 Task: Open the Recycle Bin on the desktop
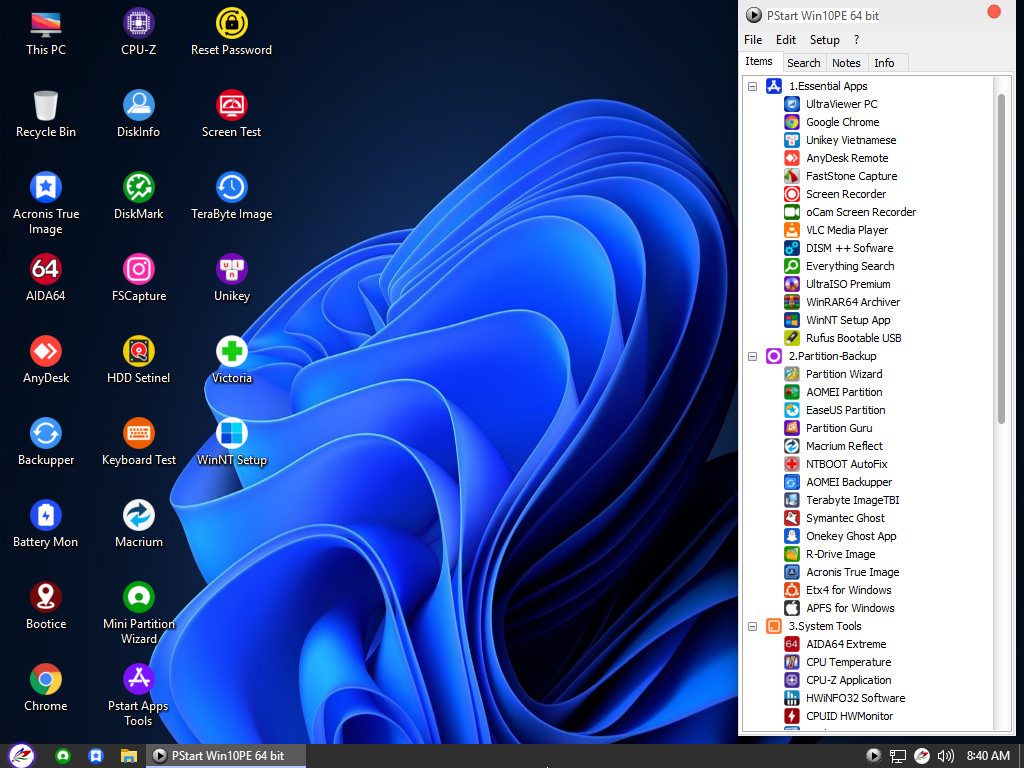pyautogui.click(x=46, y=114)
